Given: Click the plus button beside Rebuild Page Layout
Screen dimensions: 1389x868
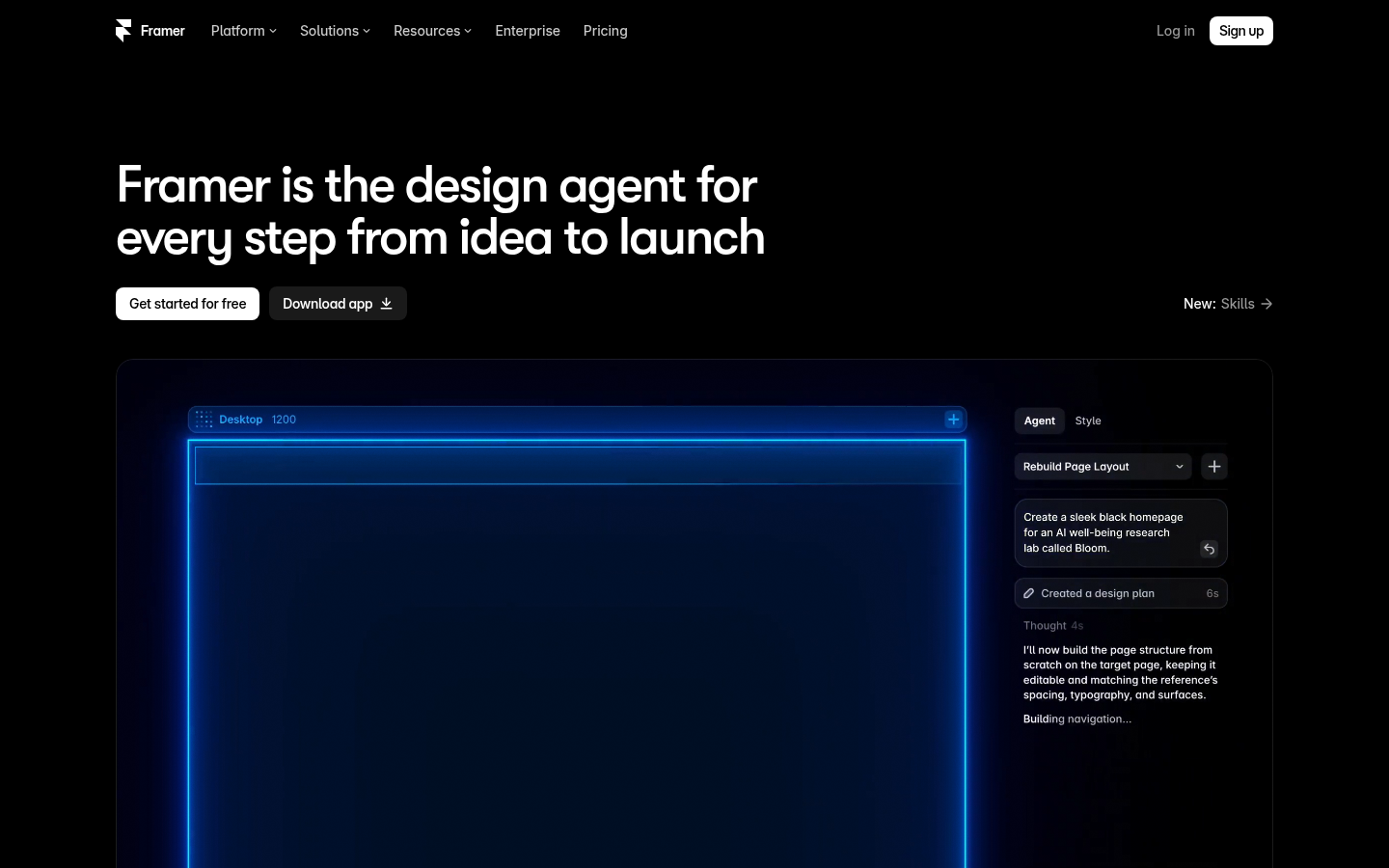Looking at the screenshot, I should pos(1214,467).
